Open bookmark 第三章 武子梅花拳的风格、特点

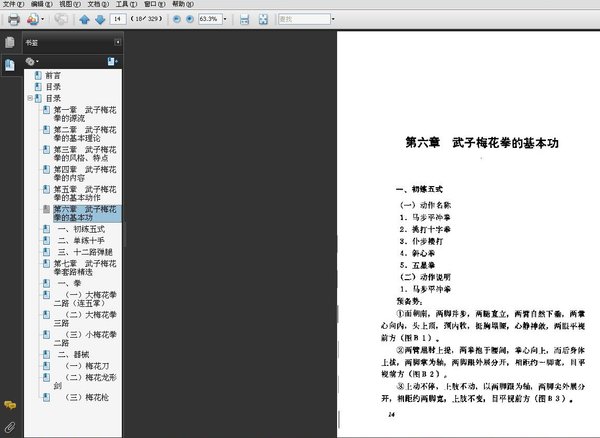[85, 154]
